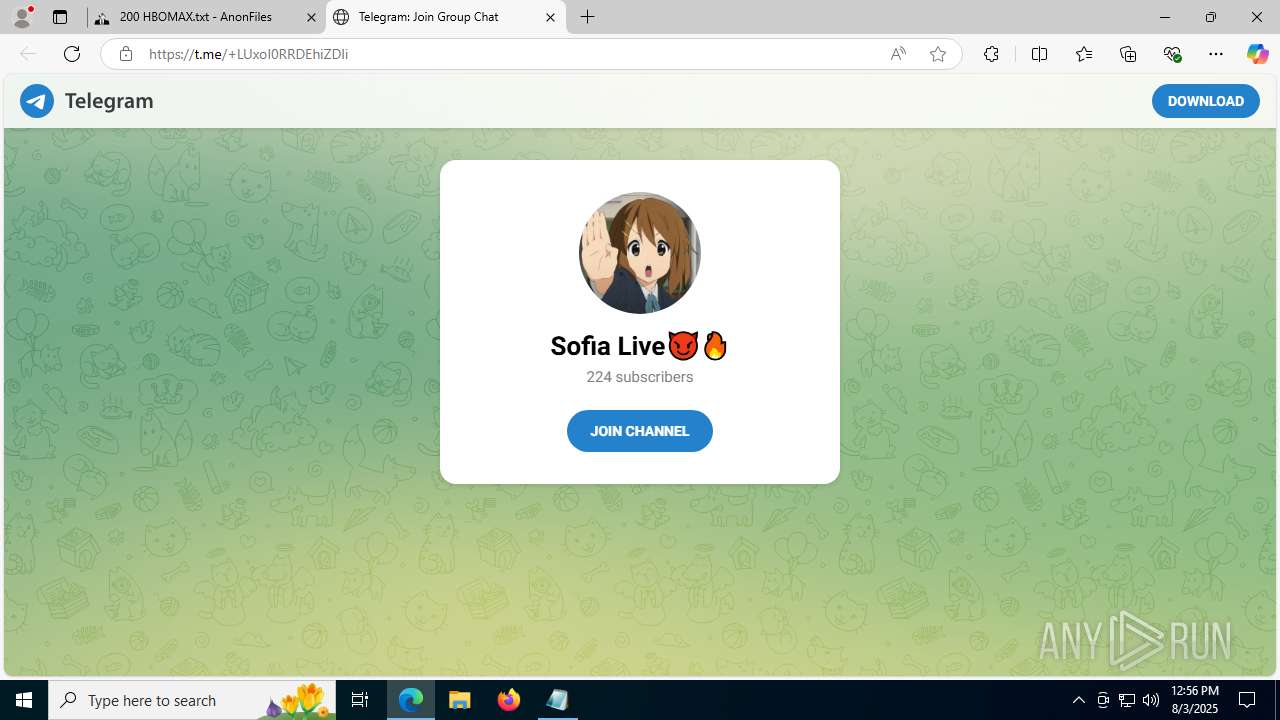Open the tab actions menu icon
The height and width of the screenshot is (720, 1280).
tap(60, 17)
